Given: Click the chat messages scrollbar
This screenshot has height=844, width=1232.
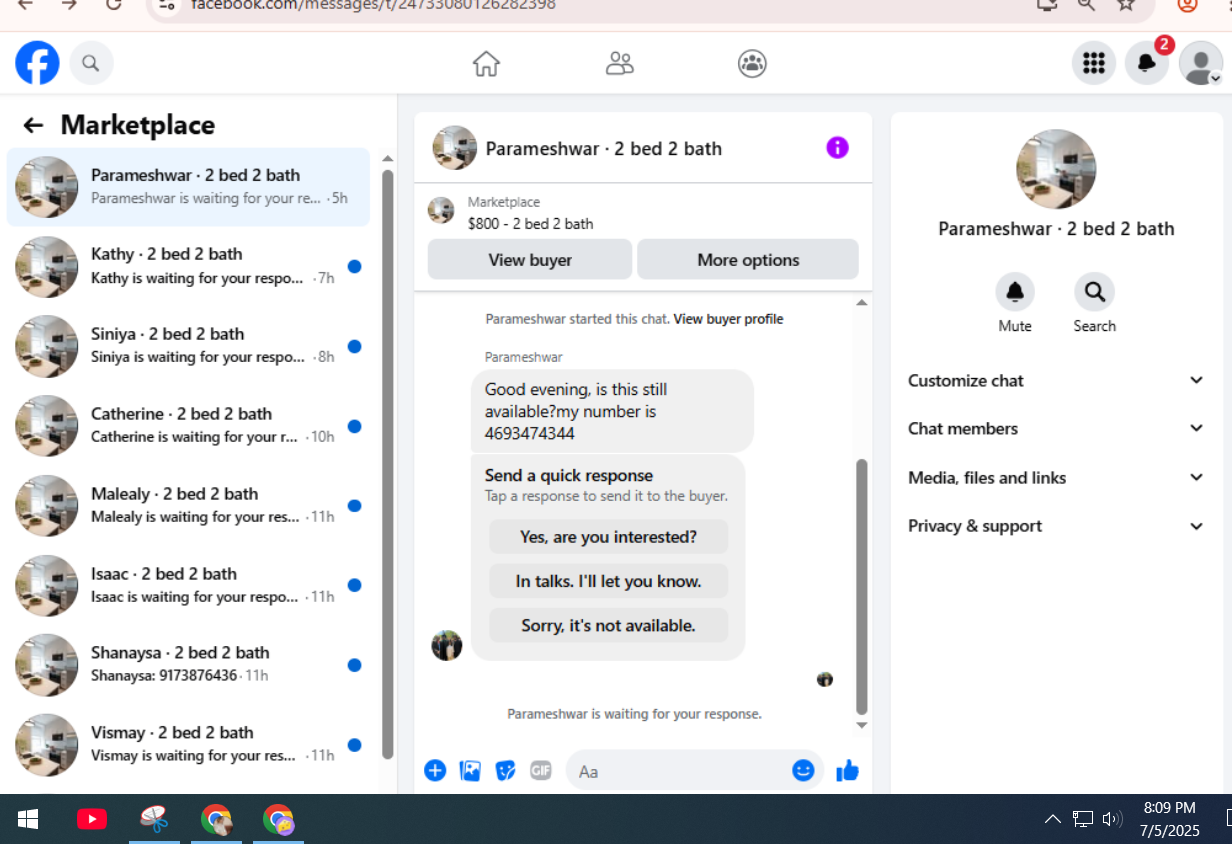Looking at the screenshot, I should [x=862, y=586].
